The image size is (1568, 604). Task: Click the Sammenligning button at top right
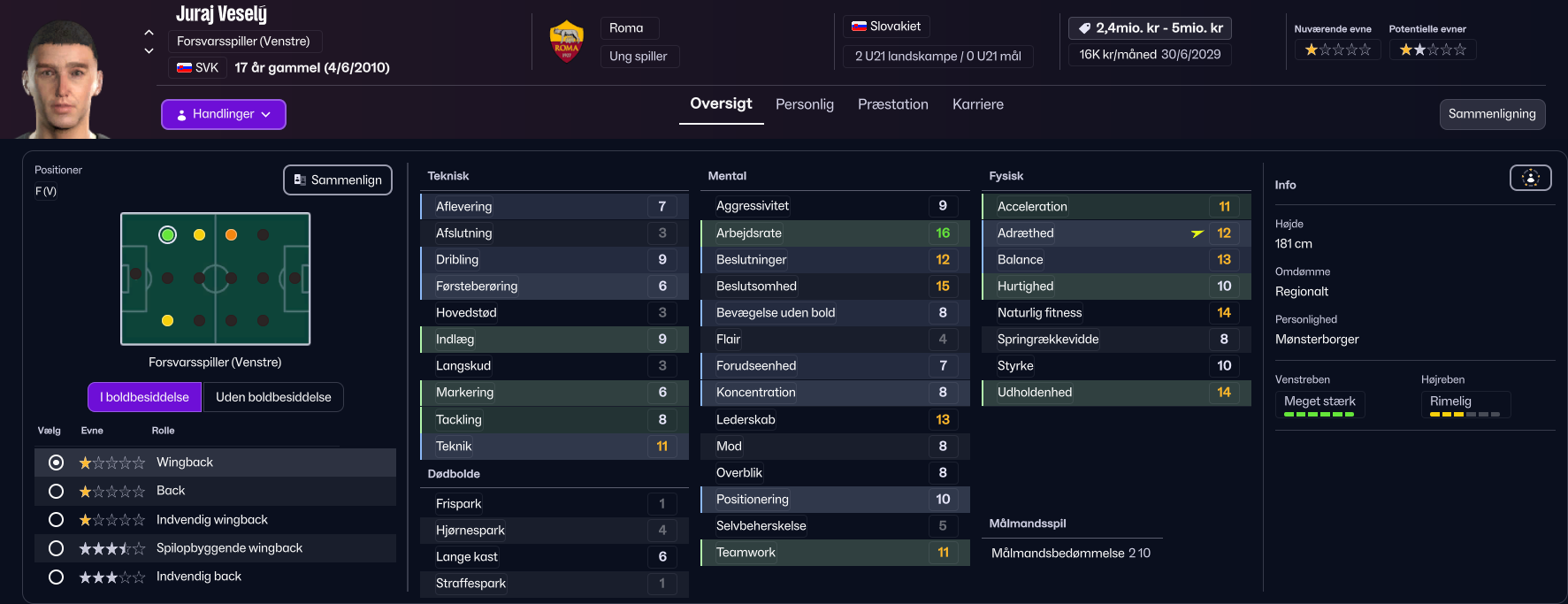point(1491,114)
